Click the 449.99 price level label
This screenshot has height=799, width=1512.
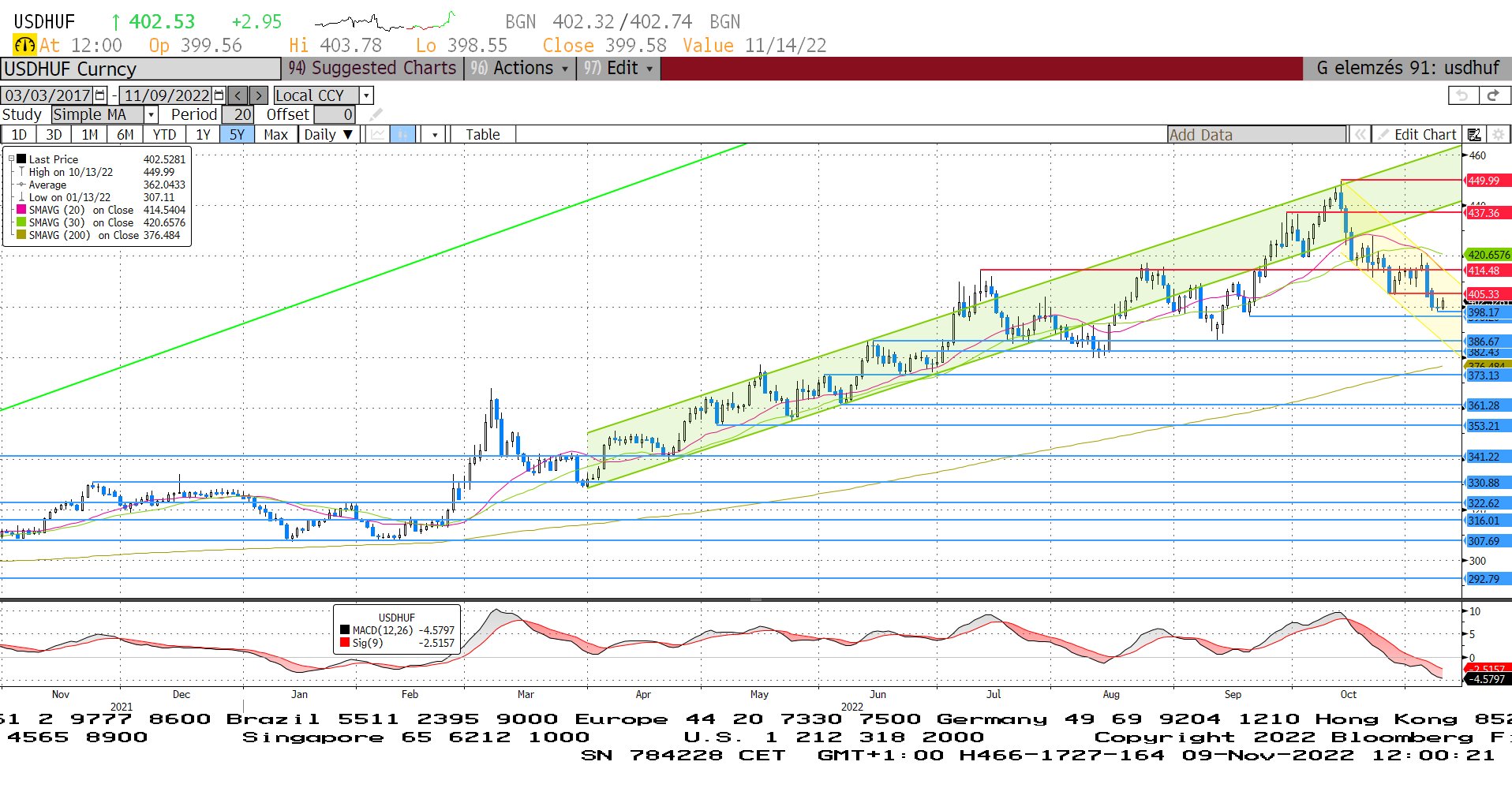(1488, 181)
